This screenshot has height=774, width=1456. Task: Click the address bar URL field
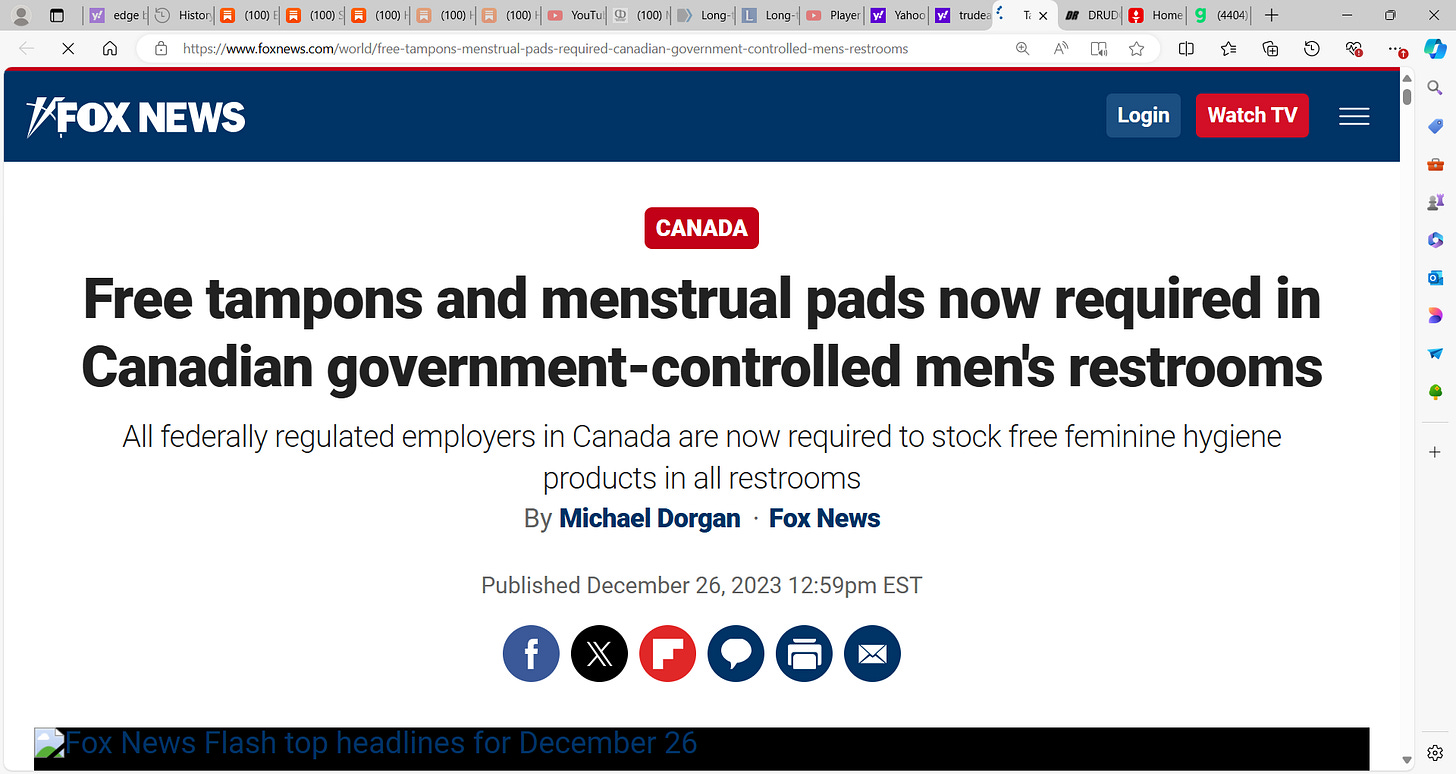[545, 48]
